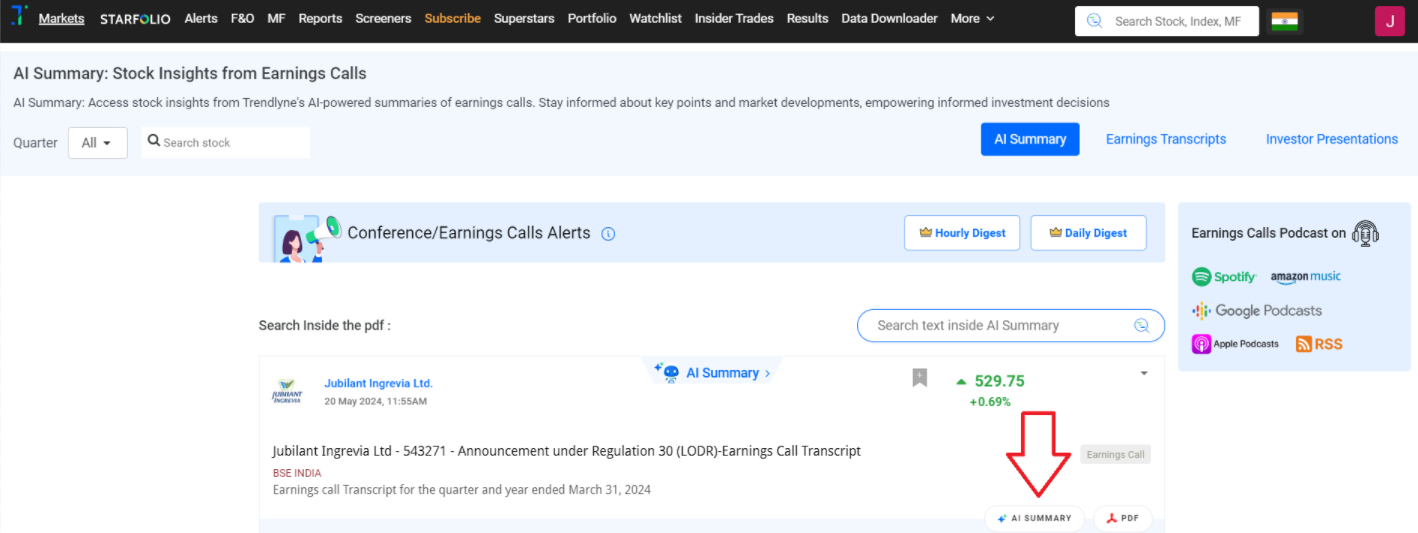Click the podcast microphone icon
The width and height of the screenshot is (1418, 533).
(x=1365, y=233)
